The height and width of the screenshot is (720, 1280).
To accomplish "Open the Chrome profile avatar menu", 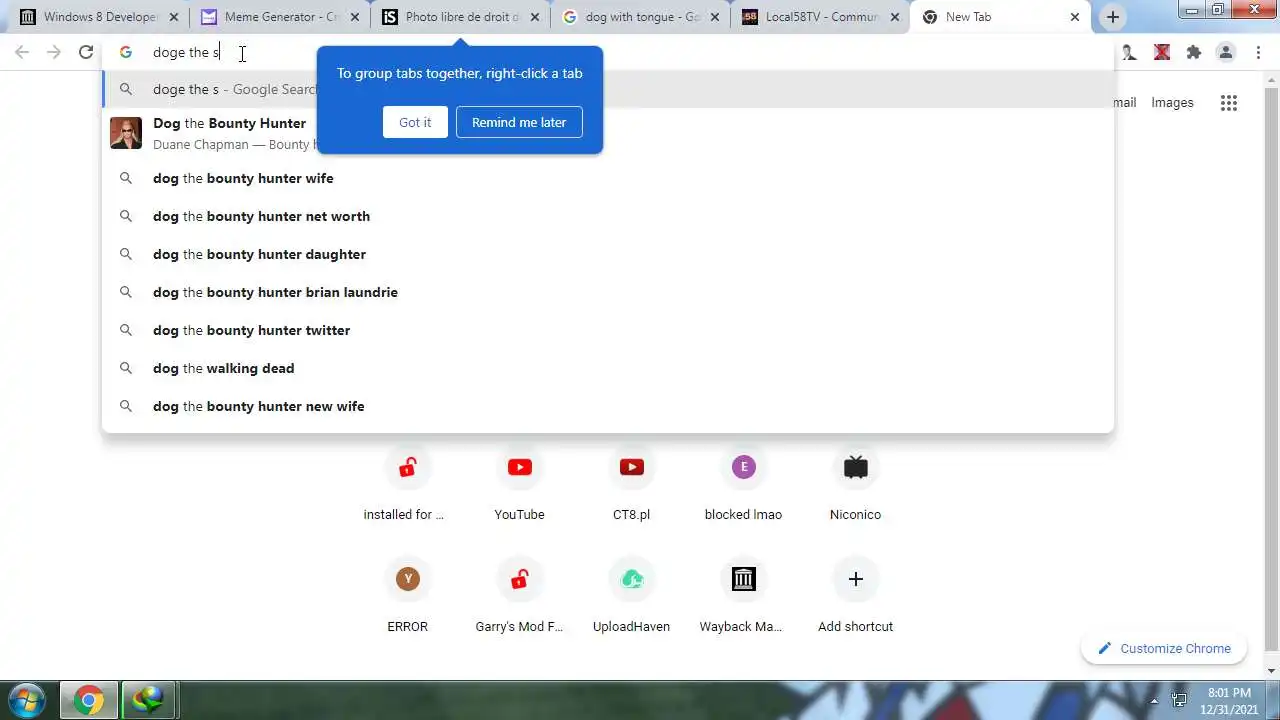I will tap(1226, 53).
